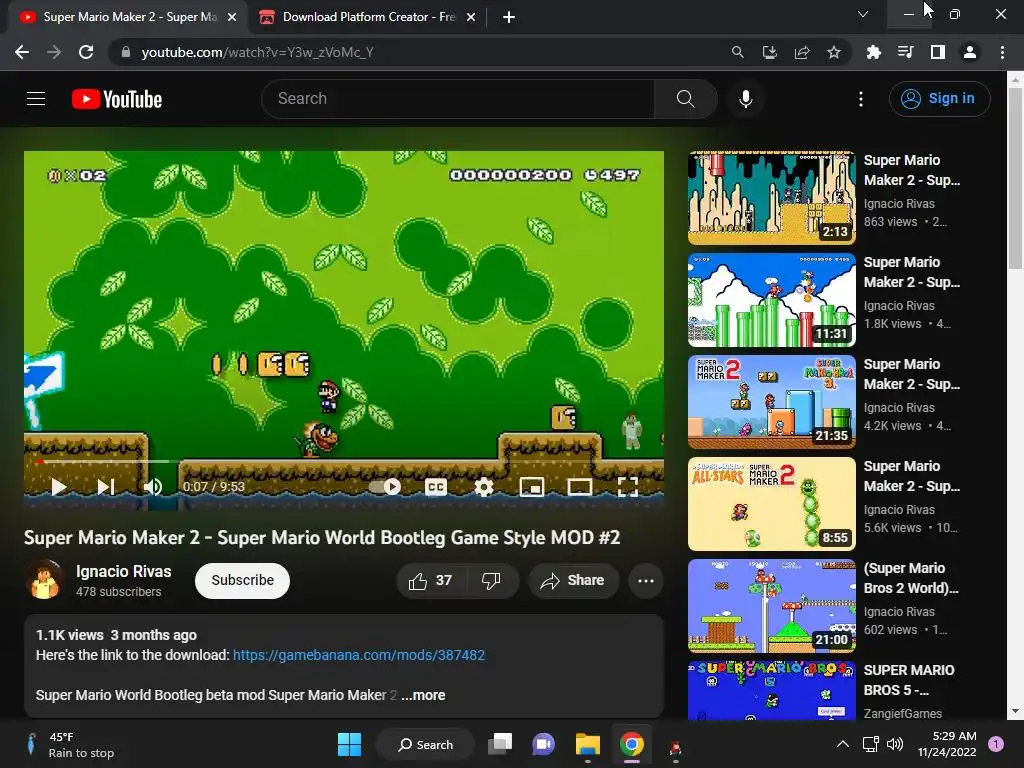The image size is (1024, 768).
Task: Click the zoom magnifier in address bar
Action: [x=737, y=52]
